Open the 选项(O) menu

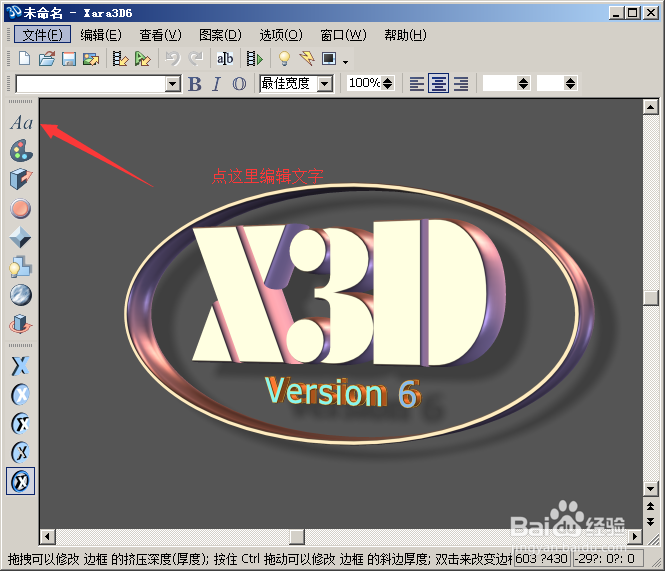click(x=281, y=35)
